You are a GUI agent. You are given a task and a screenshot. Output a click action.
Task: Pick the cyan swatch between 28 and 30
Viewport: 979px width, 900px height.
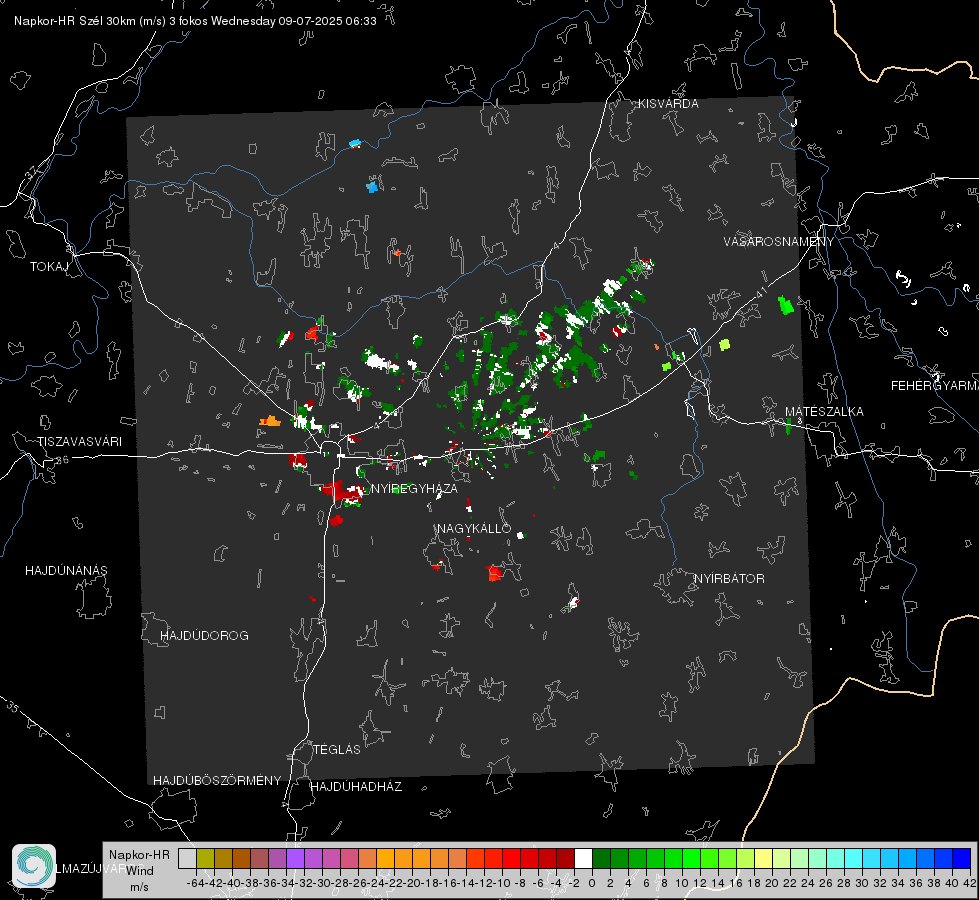pyautogui.click(x=854, y=859)
